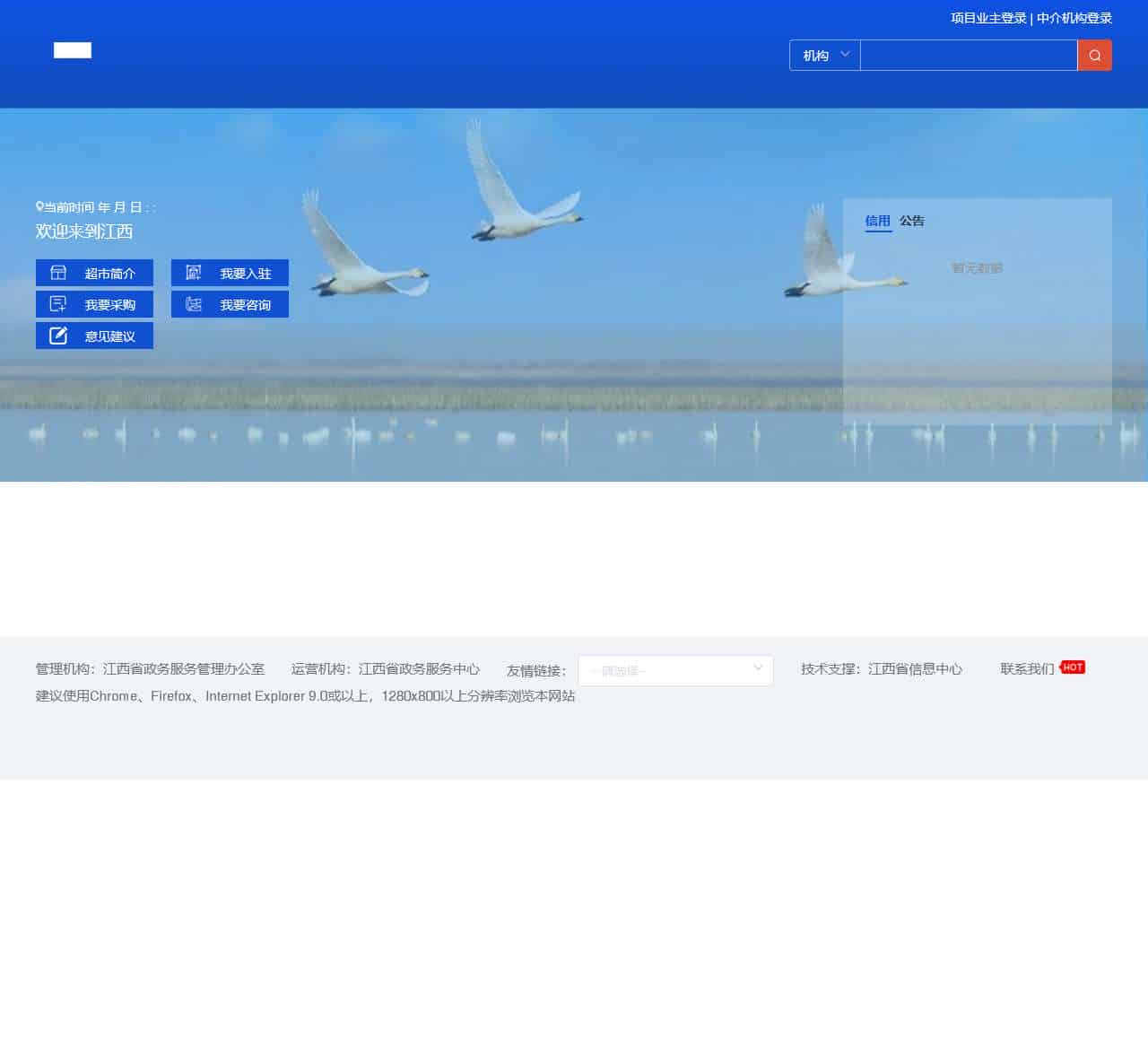Click the 中介机构登录 link

click(1073, 17)
